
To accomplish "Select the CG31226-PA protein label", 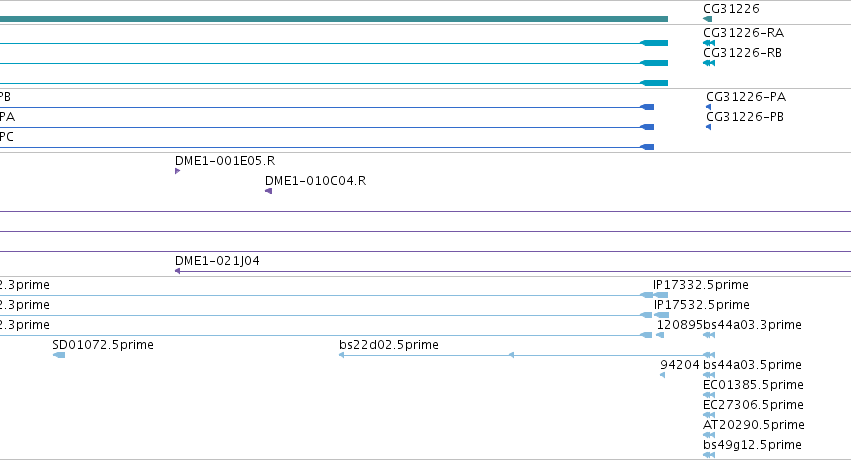I will pos(746,97).
